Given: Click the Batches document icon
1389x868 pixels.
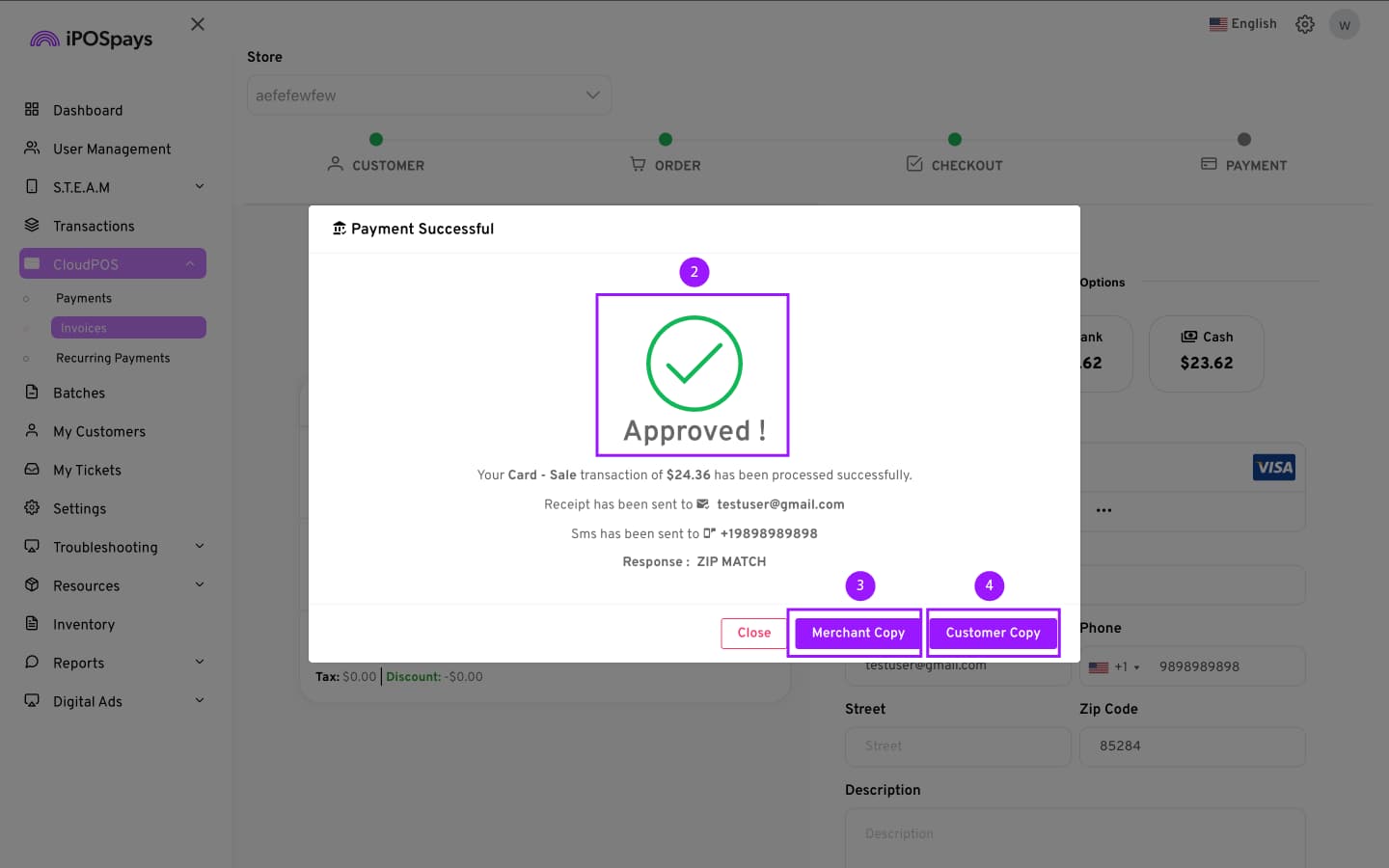Looking at the screenshot, I should (32, 393).
